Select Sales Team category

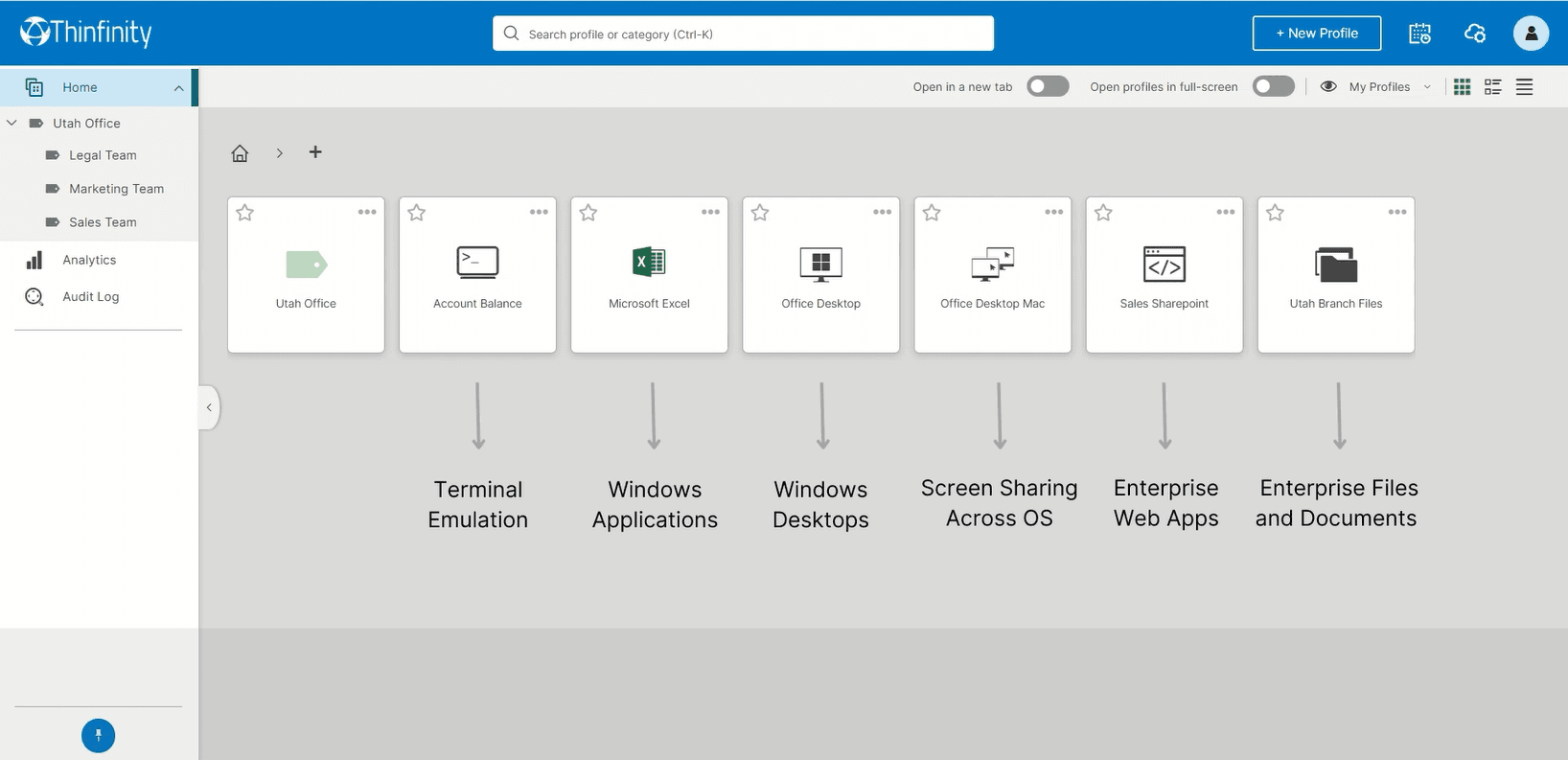pos(103,222)
